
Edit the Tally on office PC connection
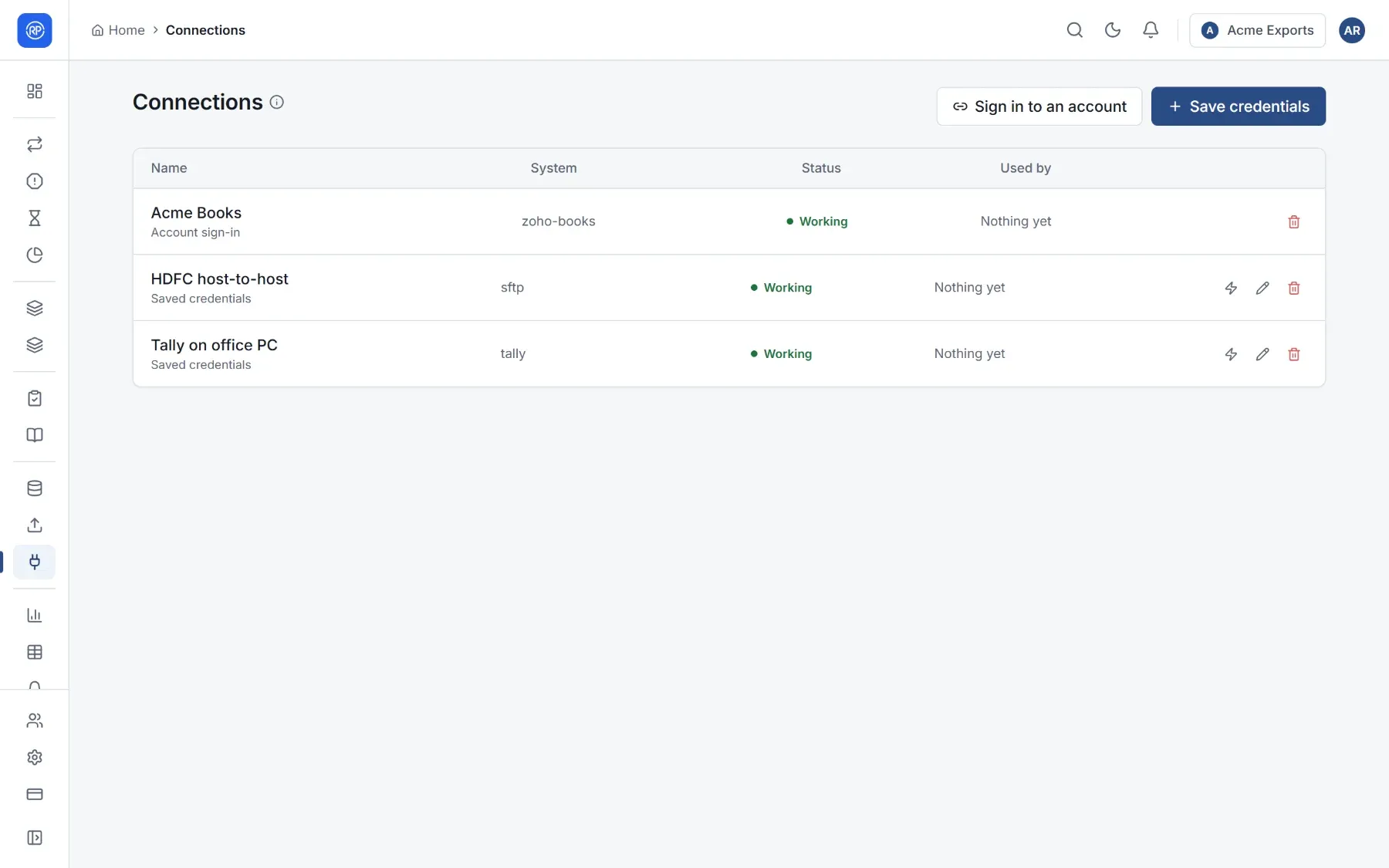point(1262,354)
